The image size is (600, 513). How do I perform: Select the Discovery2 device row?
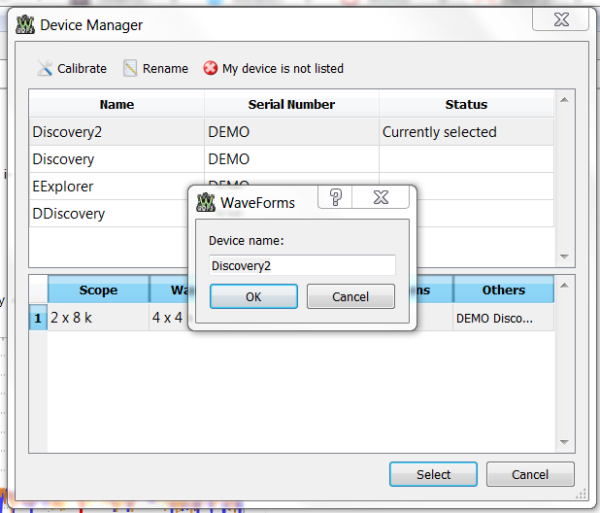[x=292, y=132]
